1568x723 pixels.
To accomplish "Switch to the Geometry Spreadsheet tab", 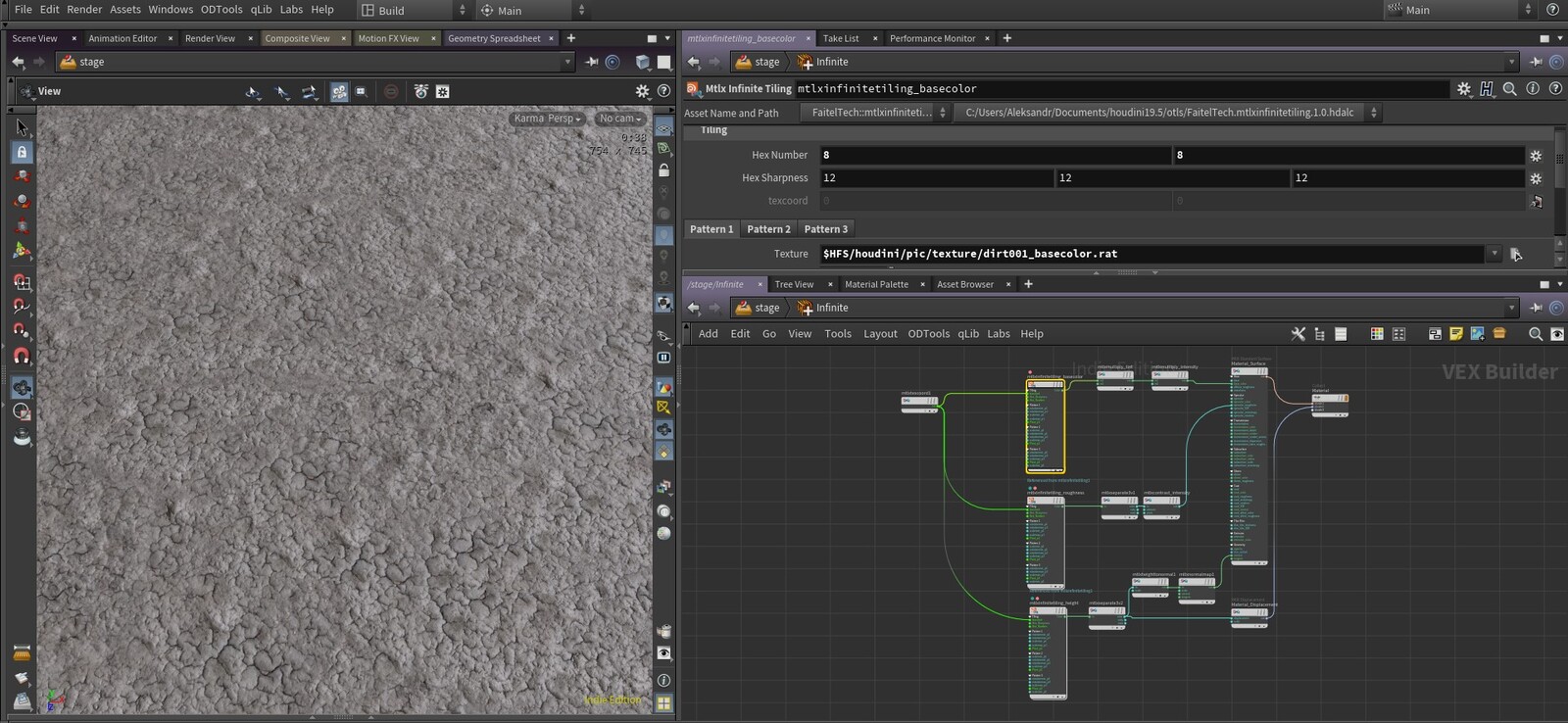I will (494, 38).
